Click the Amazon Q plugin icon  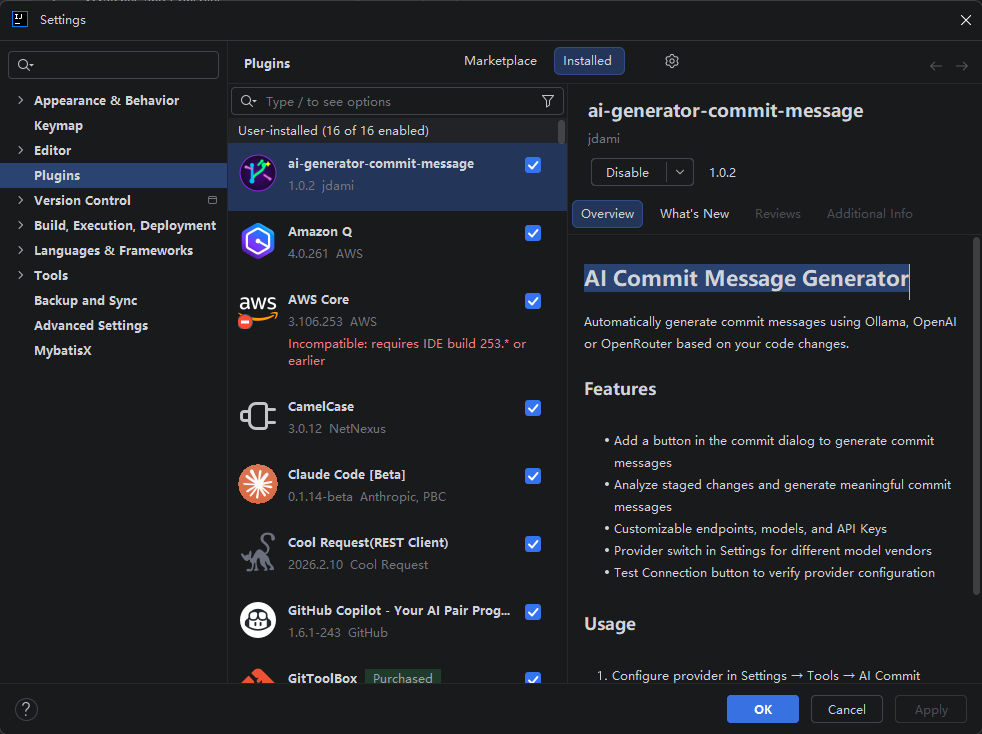pyautogui.click(x=257, y=241)
